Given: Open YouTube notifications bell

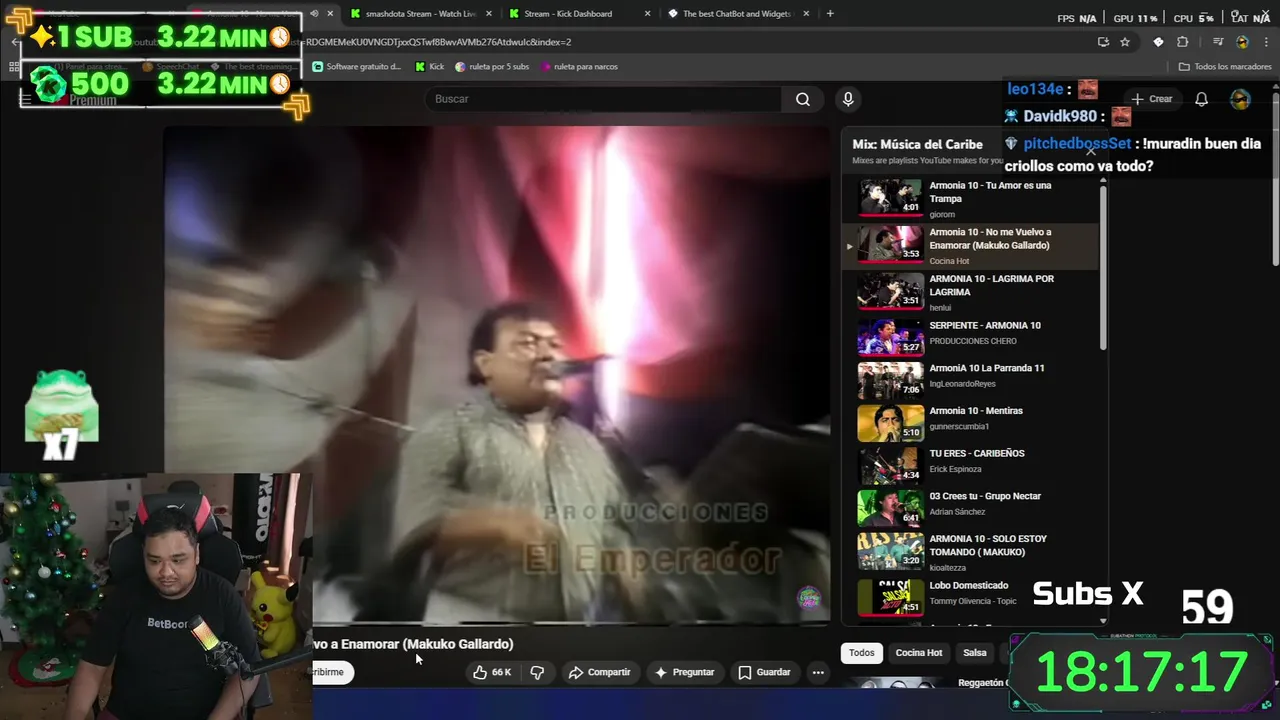Looking at the screenshot, I should (x=1202, y=99).
